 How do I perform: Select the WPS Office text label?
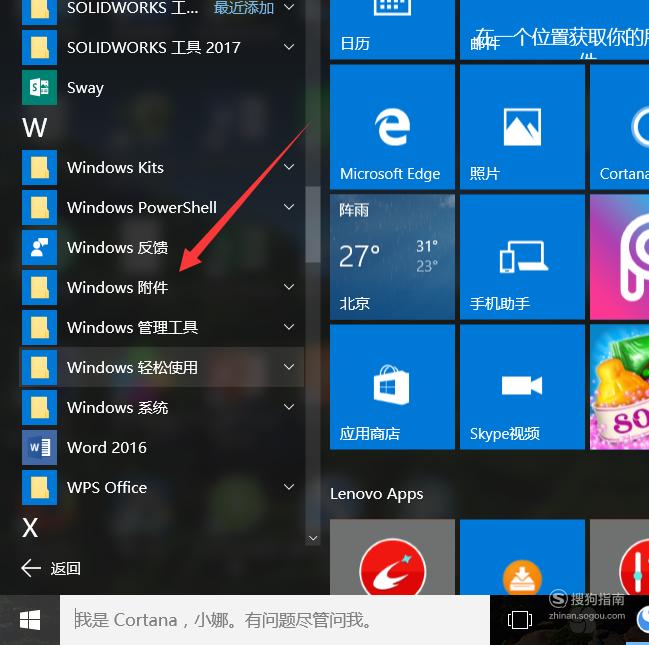point(107,488)
